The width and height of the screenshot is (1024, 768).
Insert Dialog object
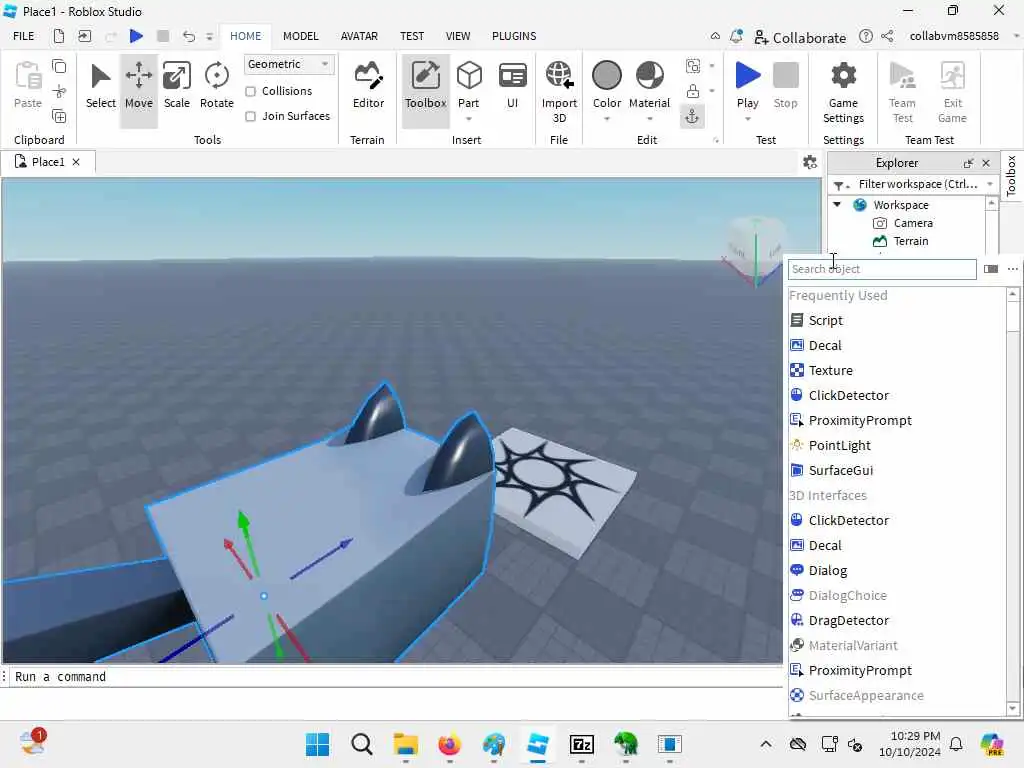coord(827,570)
